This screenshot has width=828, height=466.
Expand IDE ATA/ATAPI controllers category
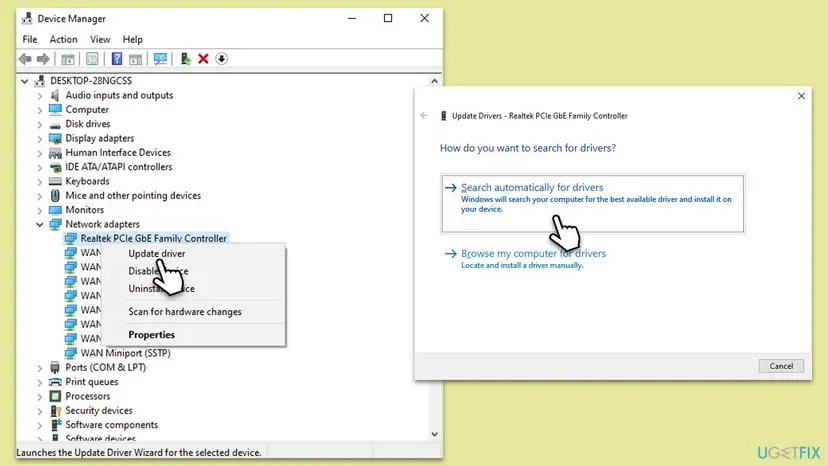click(40, 167)
